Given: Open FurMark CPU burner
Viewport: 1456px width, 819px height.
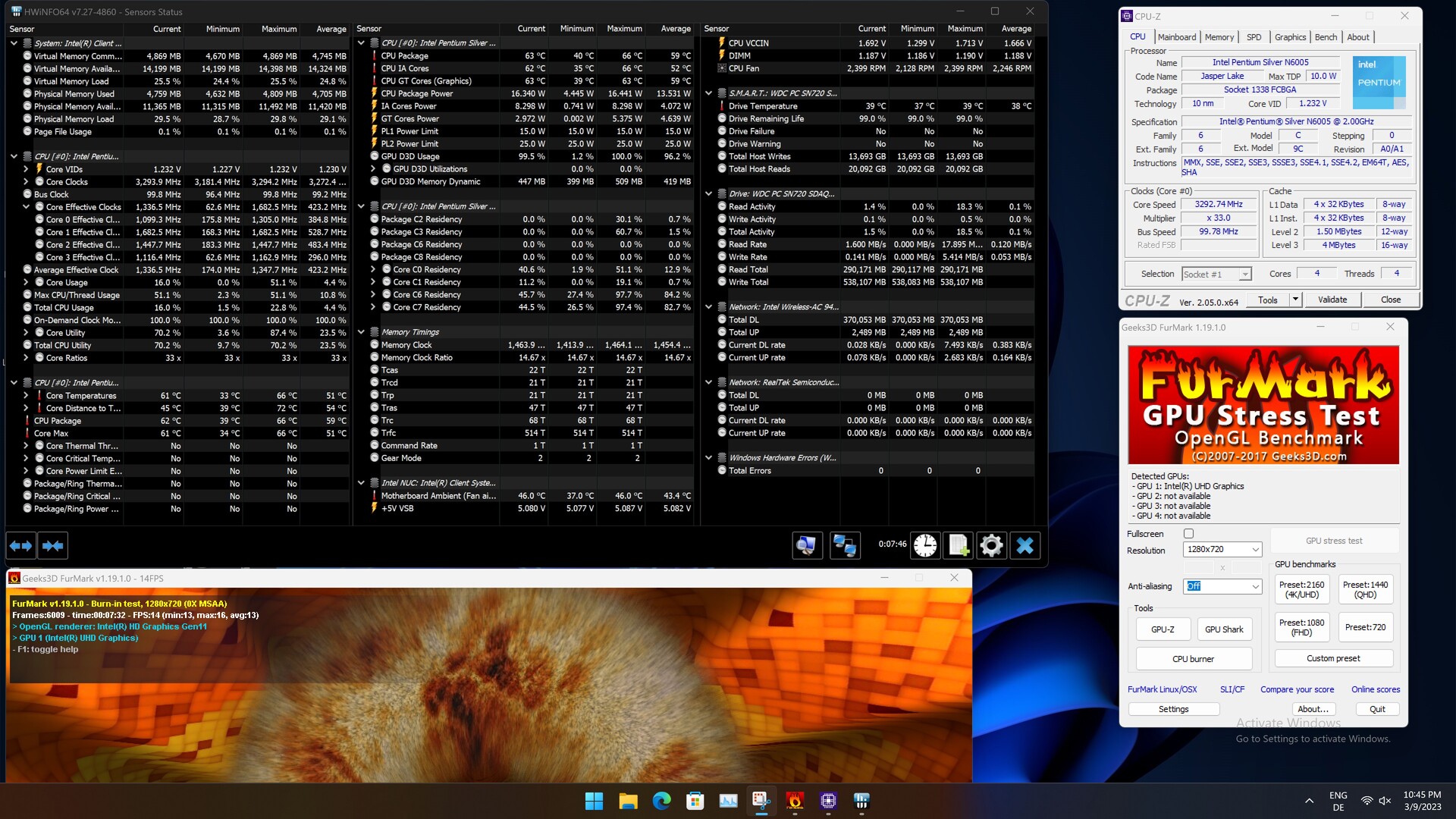Looking at the screenshot, I should pyautogui.click(x=1193, y=659).
